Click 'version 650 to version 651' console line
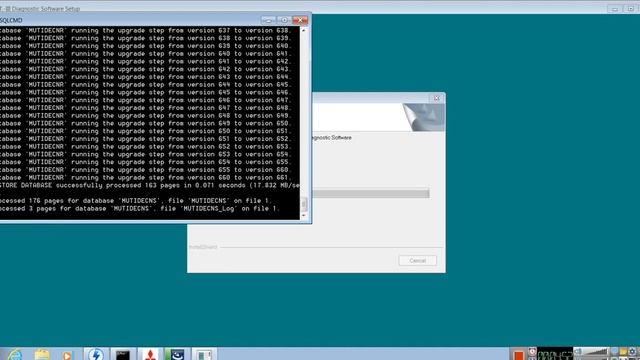The image size is (640, 360). click(x=145, y=131)
